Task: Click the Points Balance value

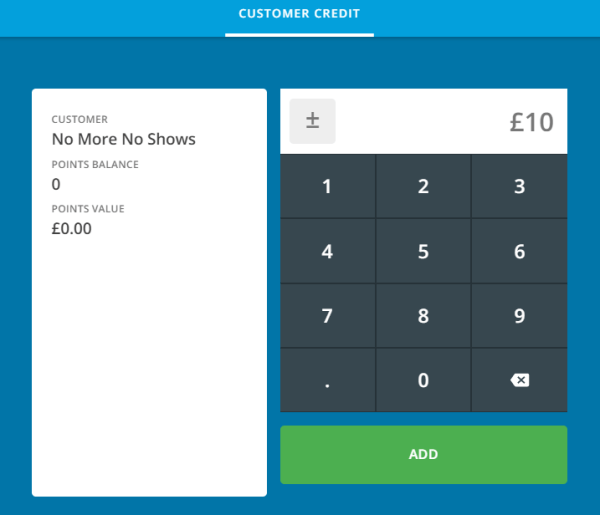Action: (x=56, y=184)
